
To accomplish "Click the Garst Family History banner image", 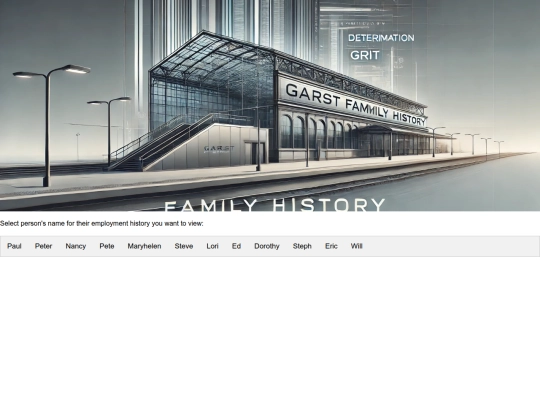I will tap(270, 105).
